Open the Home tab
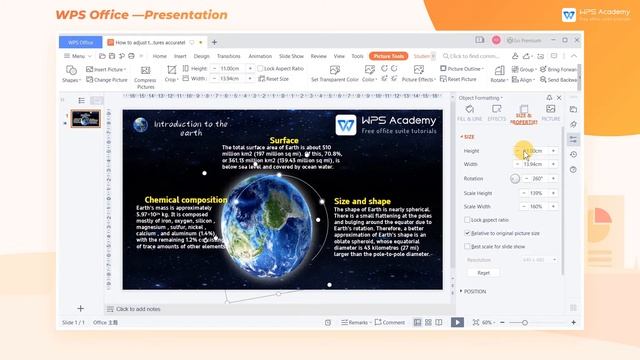The width and height of the screenshot is (640, 360). click(160, 56)
